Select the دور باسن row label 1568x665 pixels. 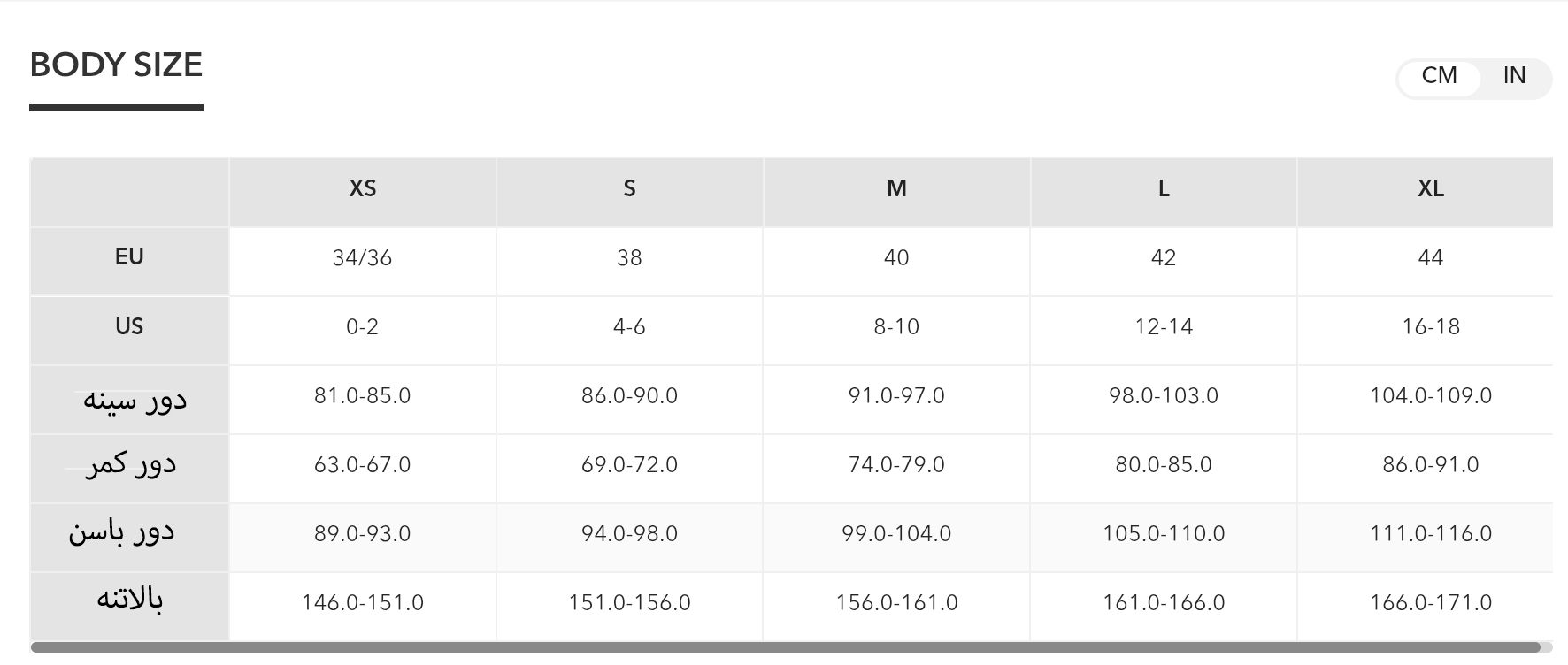click(122, 532)
